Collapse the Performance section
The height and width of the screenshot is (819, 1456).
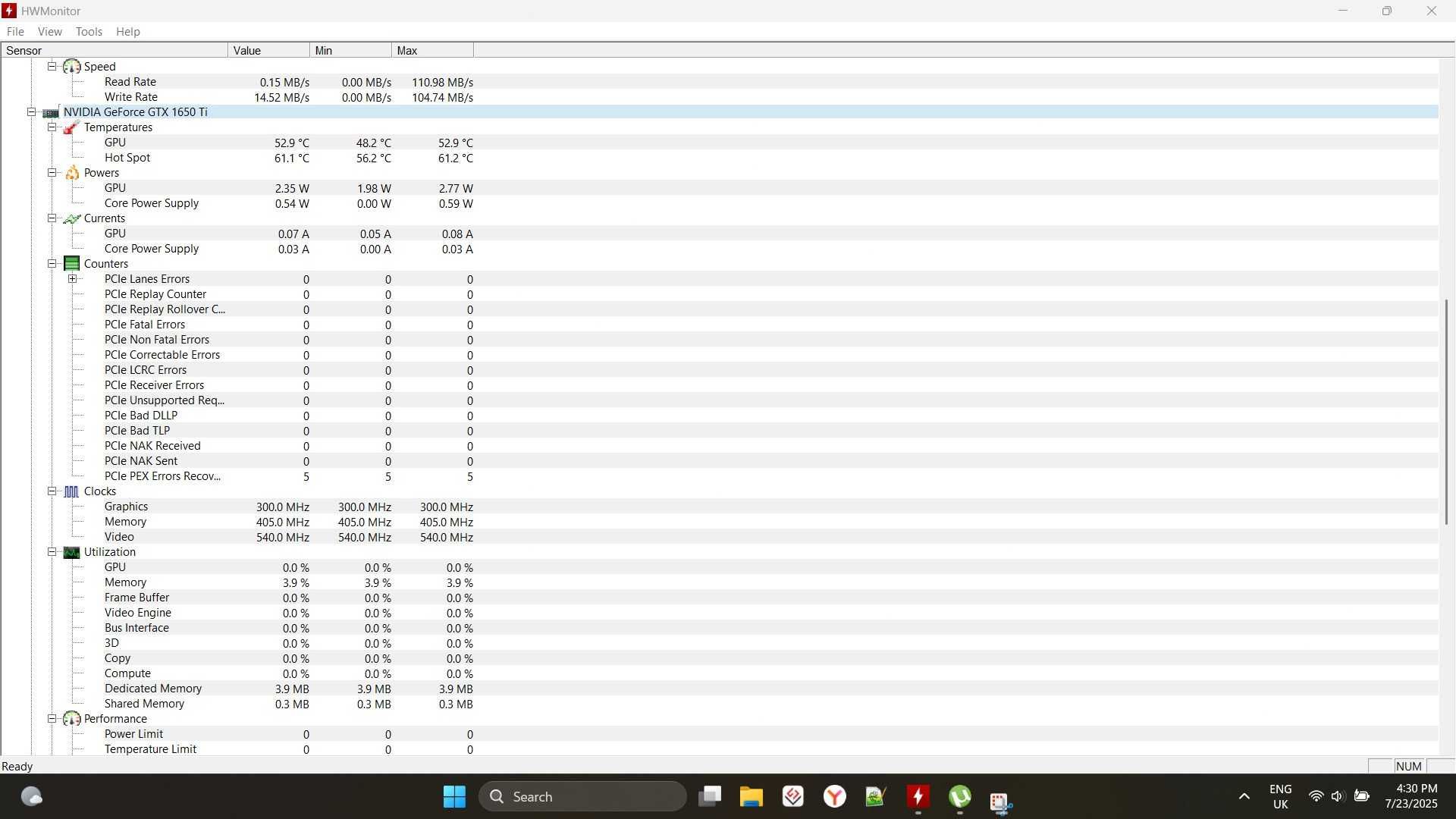pyautogui.click(x=52, y=719)
